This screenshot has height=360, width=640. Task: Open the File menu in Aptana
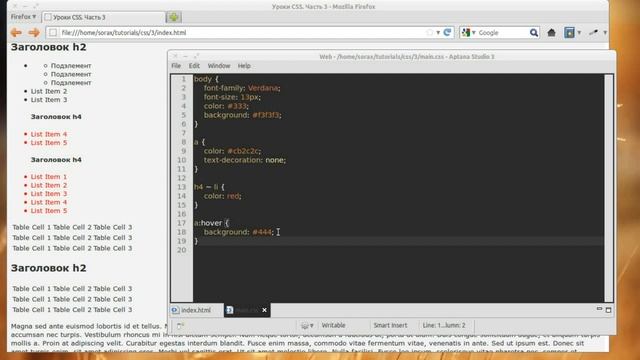click(176, 66)
